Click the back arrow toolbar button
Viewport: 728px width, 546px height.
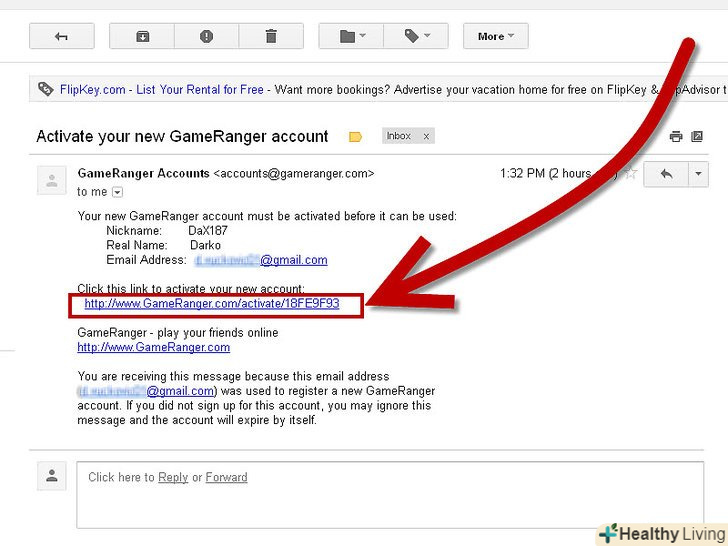tap(61, 36)
